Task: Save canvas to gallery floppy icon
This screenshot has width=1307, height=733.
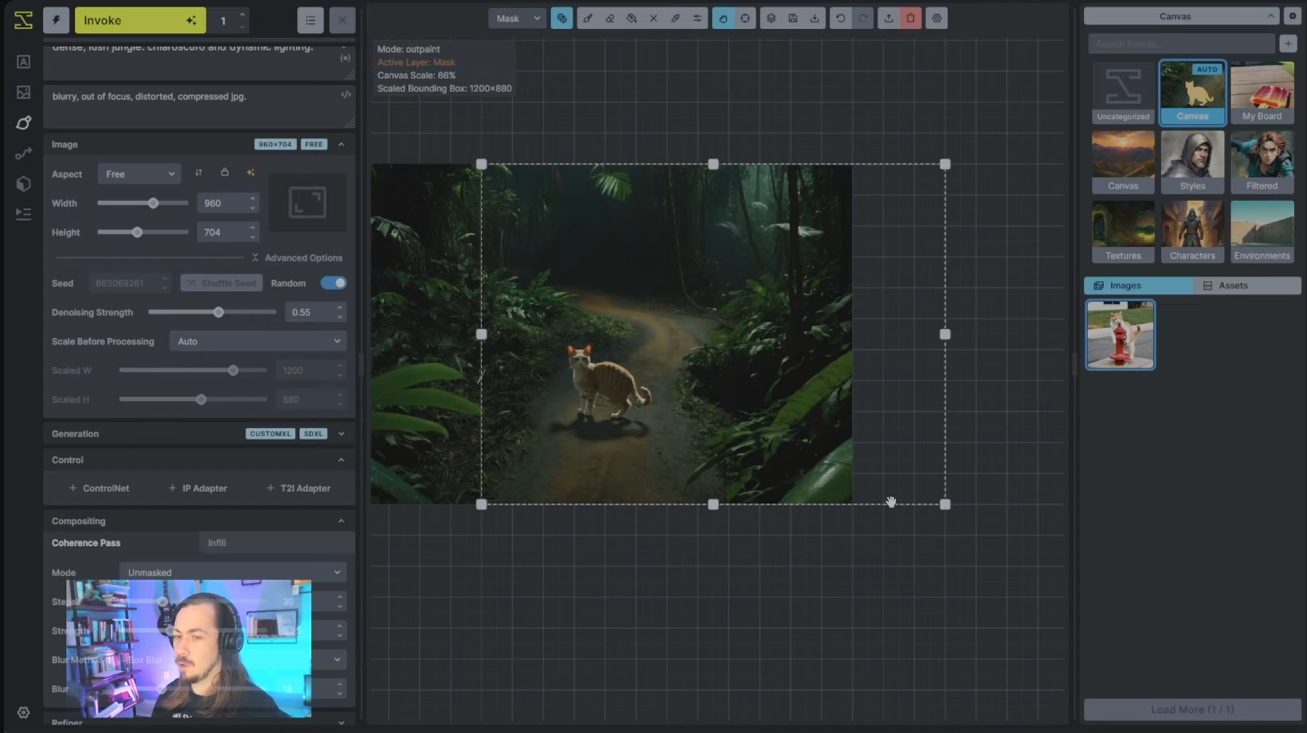Action: tap(793, 18)
